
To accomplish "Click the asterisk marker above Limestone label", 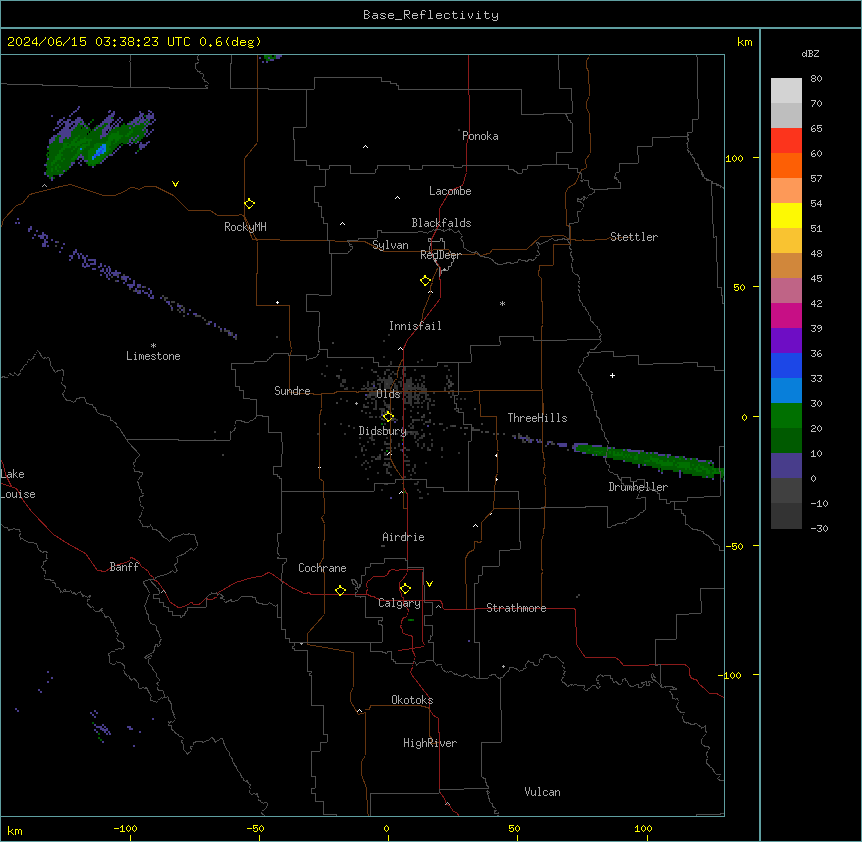I will point(153,346).
